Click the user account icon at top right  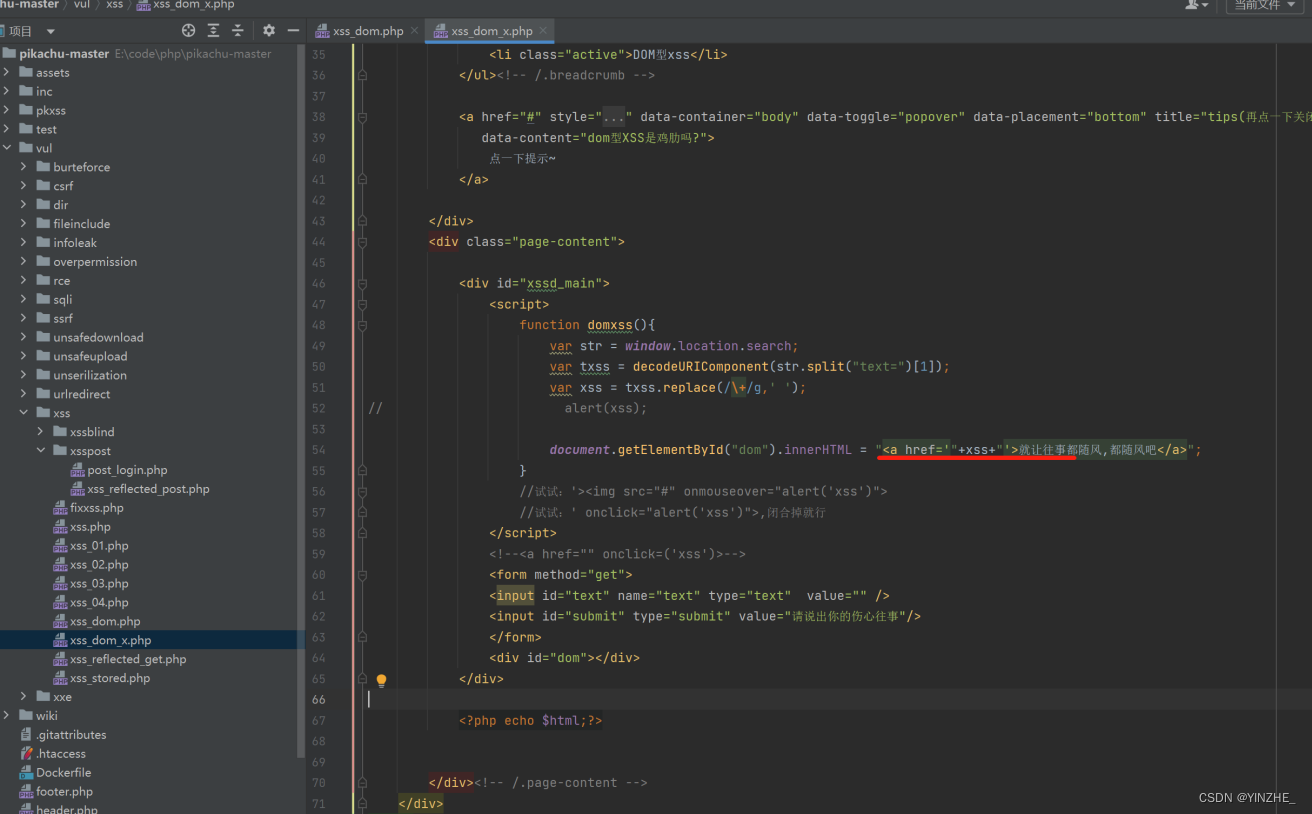tap(1196, 5)
